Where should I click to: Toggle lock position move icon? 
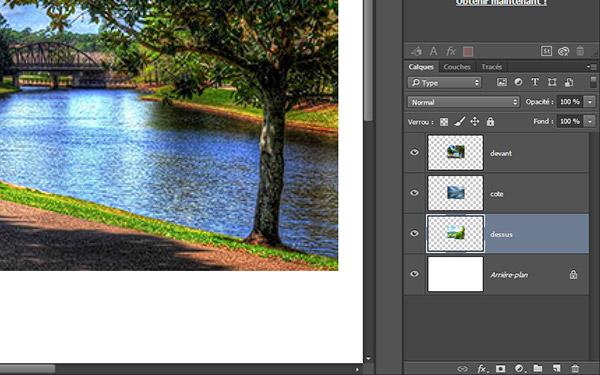(474, 122)
